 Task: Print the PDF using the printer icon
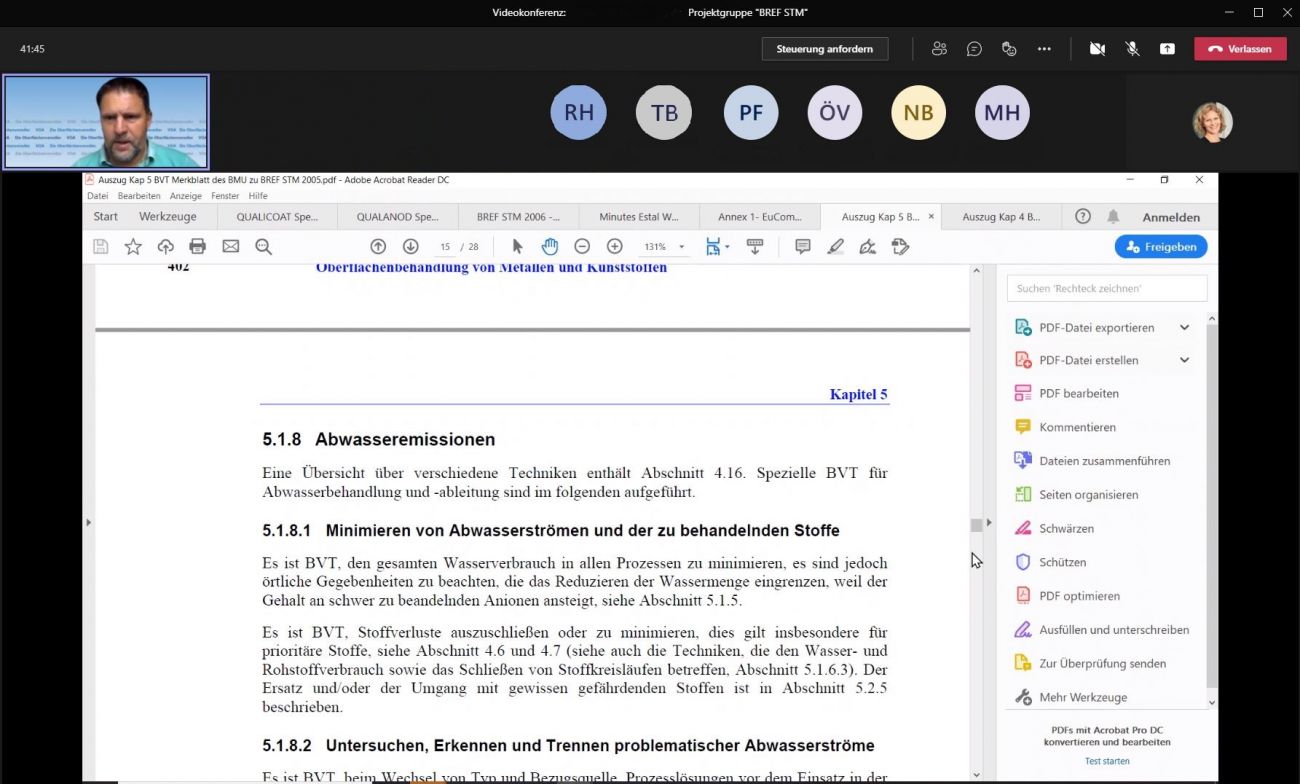click(x=198, y=246)
